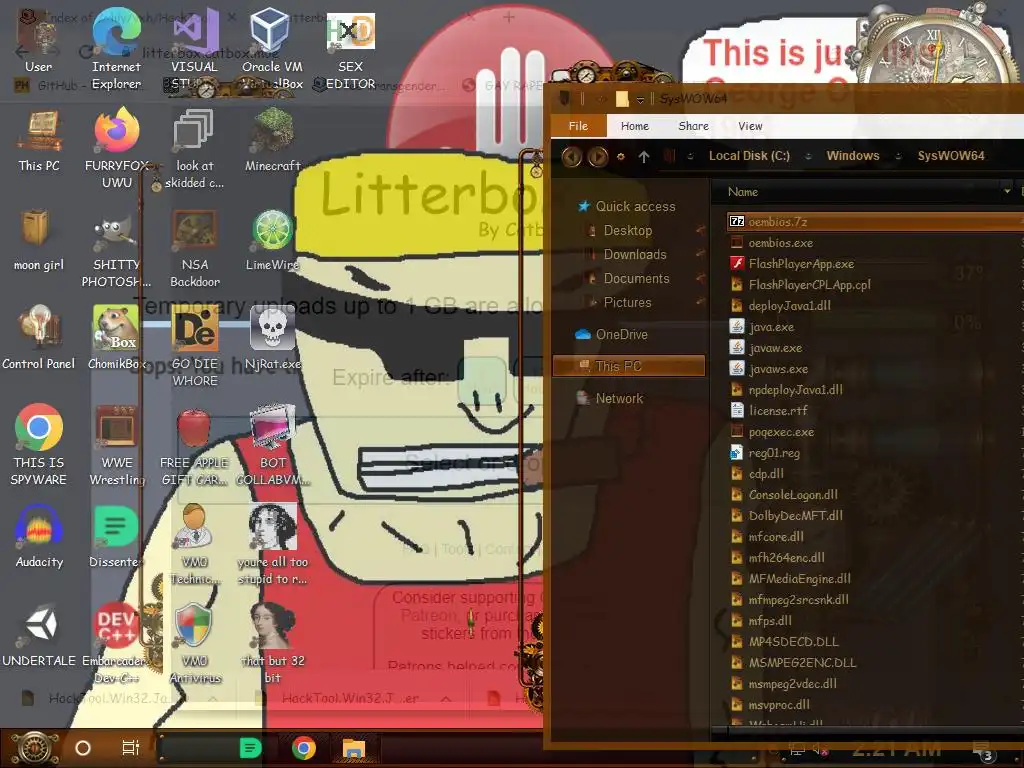The width and height of the screenshot is (1024, 768).
Task: Select This PC in navigation pane
Action: 629,366
